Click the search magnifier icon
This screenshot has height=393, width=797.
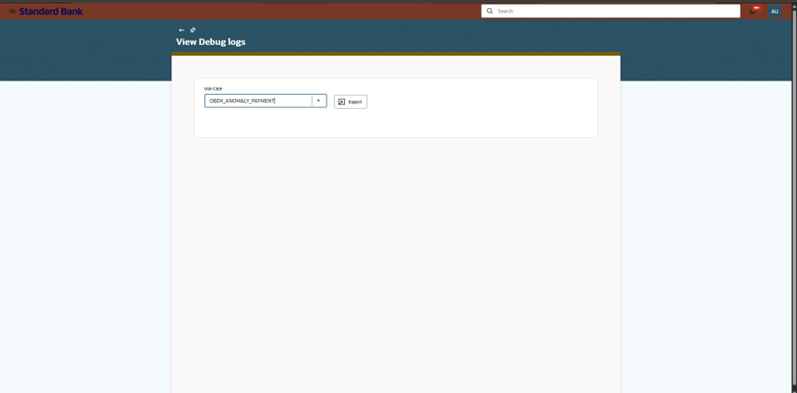490,11
